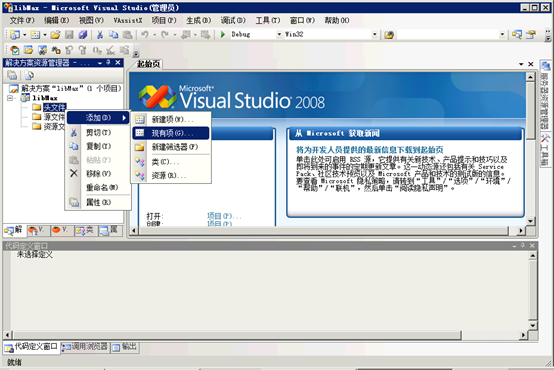Select the 头文件 folder in tree
Screen dimensions: 554x370
click(54, 107)
